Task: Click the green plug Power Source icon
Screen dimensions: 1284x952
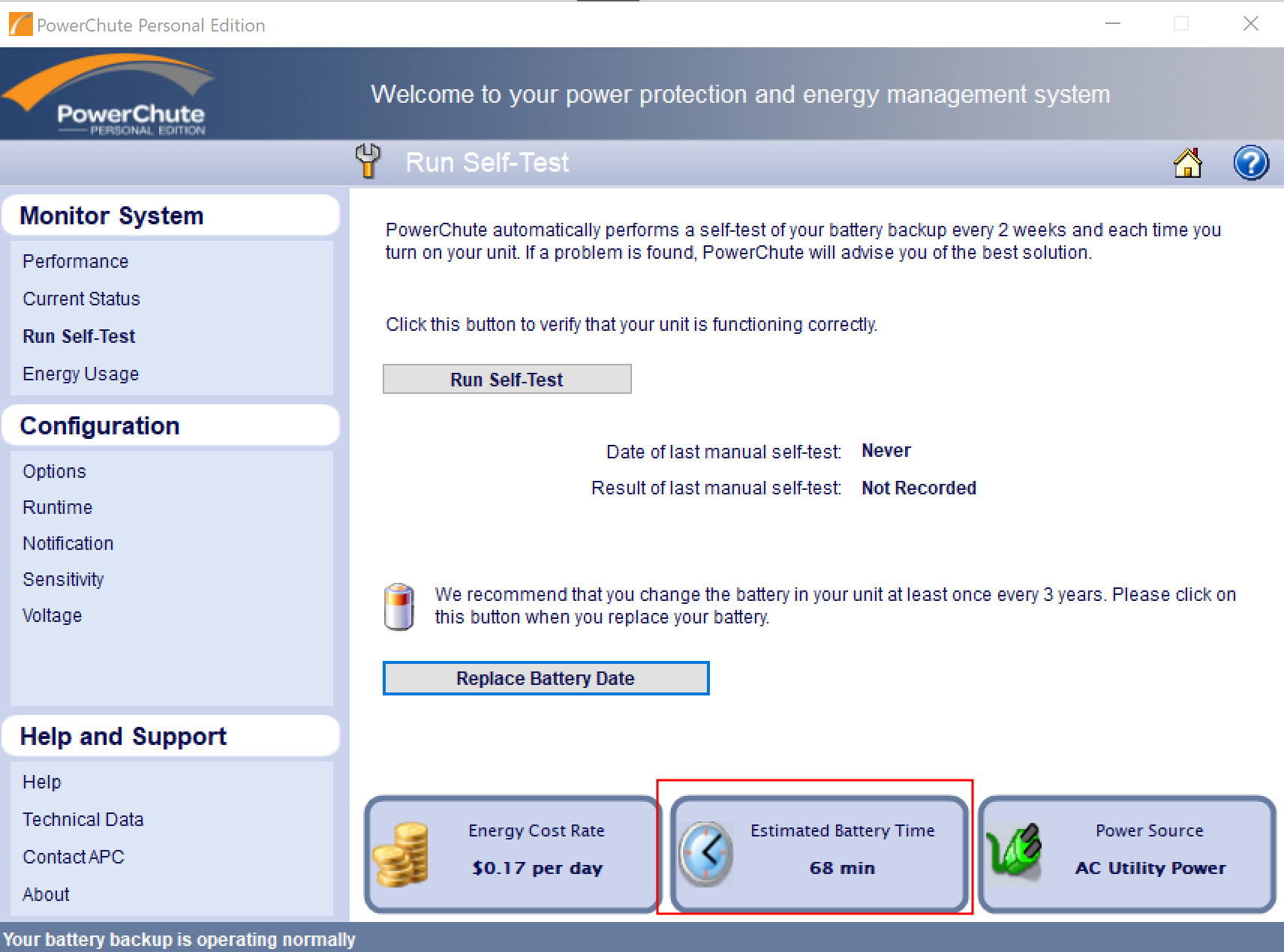Action: coord(1014,852)
